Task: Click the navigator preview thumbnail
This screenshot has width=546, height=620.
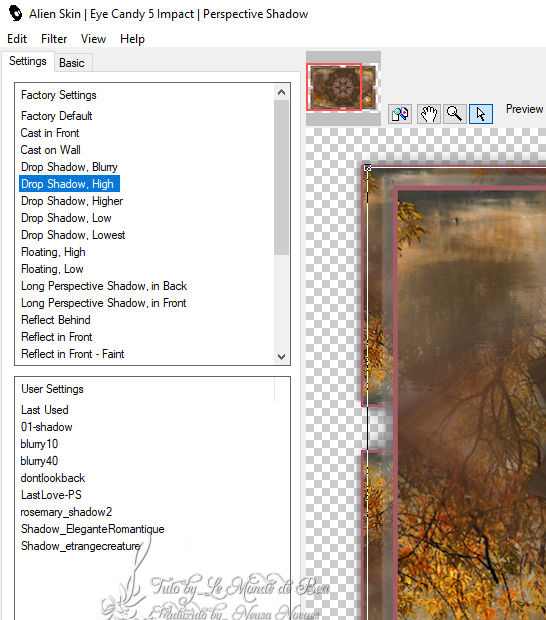Action: click(x=341, y=87)
